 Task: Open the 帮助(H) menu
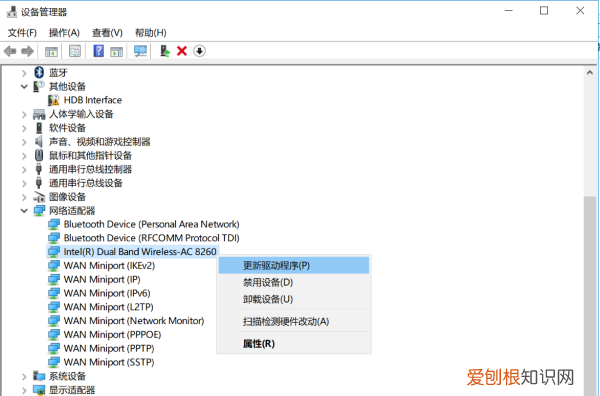(x=150, y=33)
